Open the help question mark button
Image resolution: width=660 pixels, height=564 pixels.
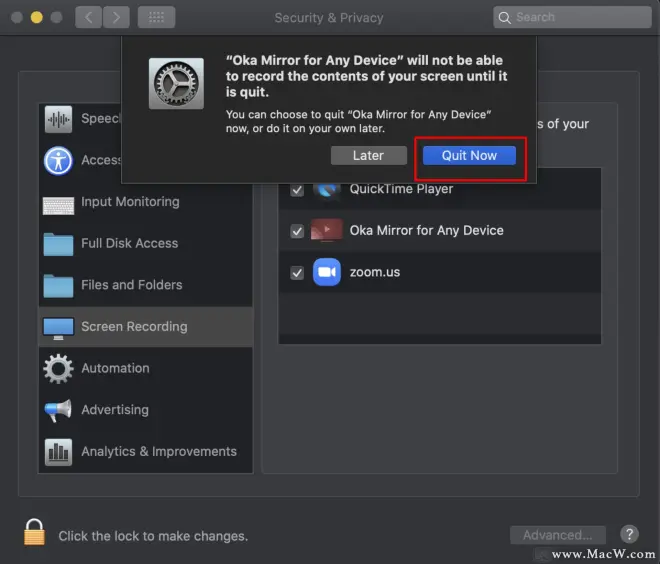(629, 535)
